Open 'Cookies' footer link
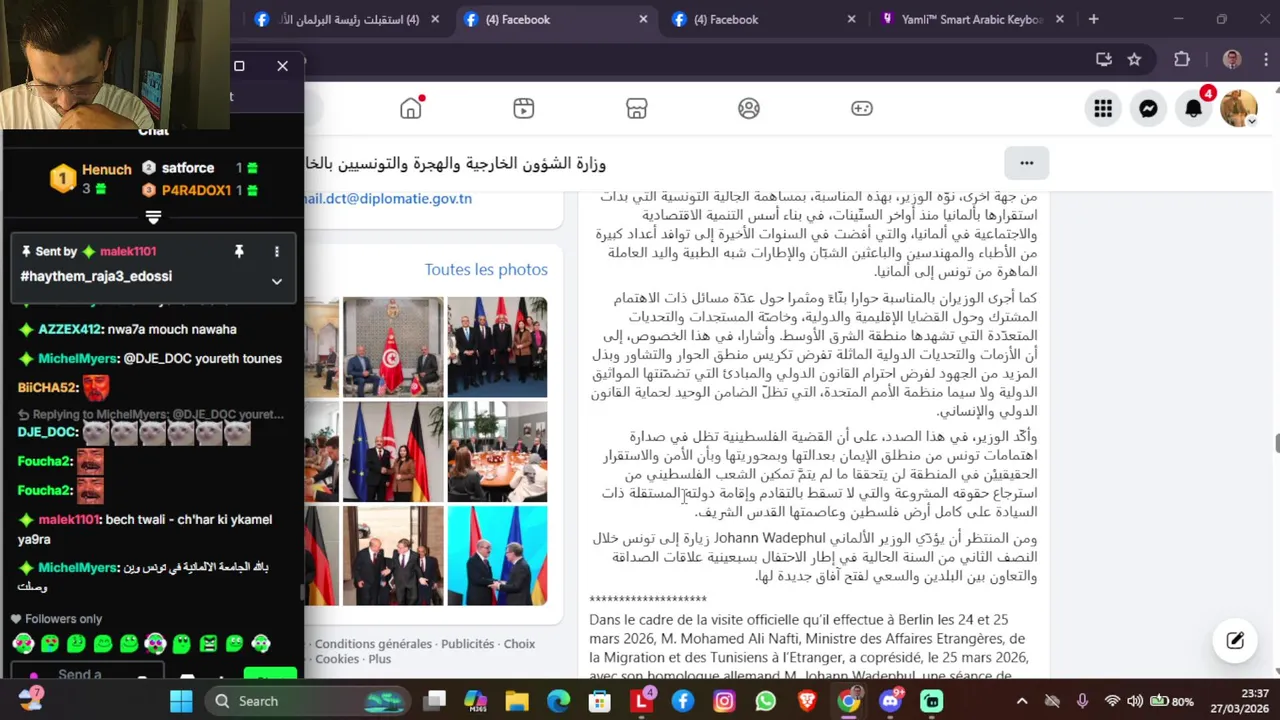The height and width of the screenshot is (720, 1280). coord(337,659)
